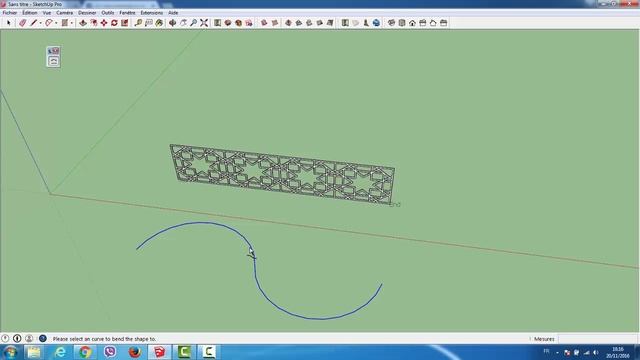Switch to Iso view
This screenshot has width=640, height=360.
(391, 23)
